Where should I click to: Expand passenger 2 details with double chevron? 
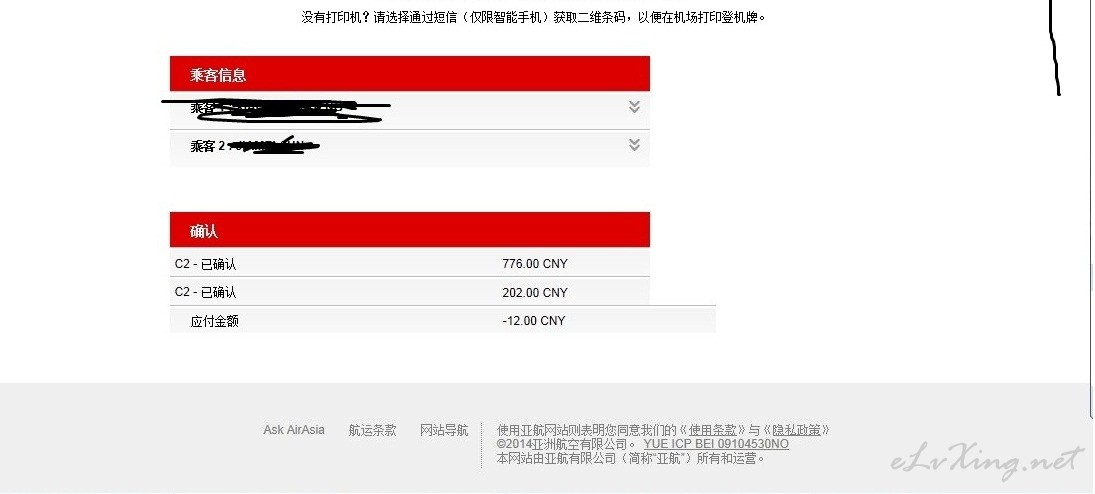coord(634,145)
